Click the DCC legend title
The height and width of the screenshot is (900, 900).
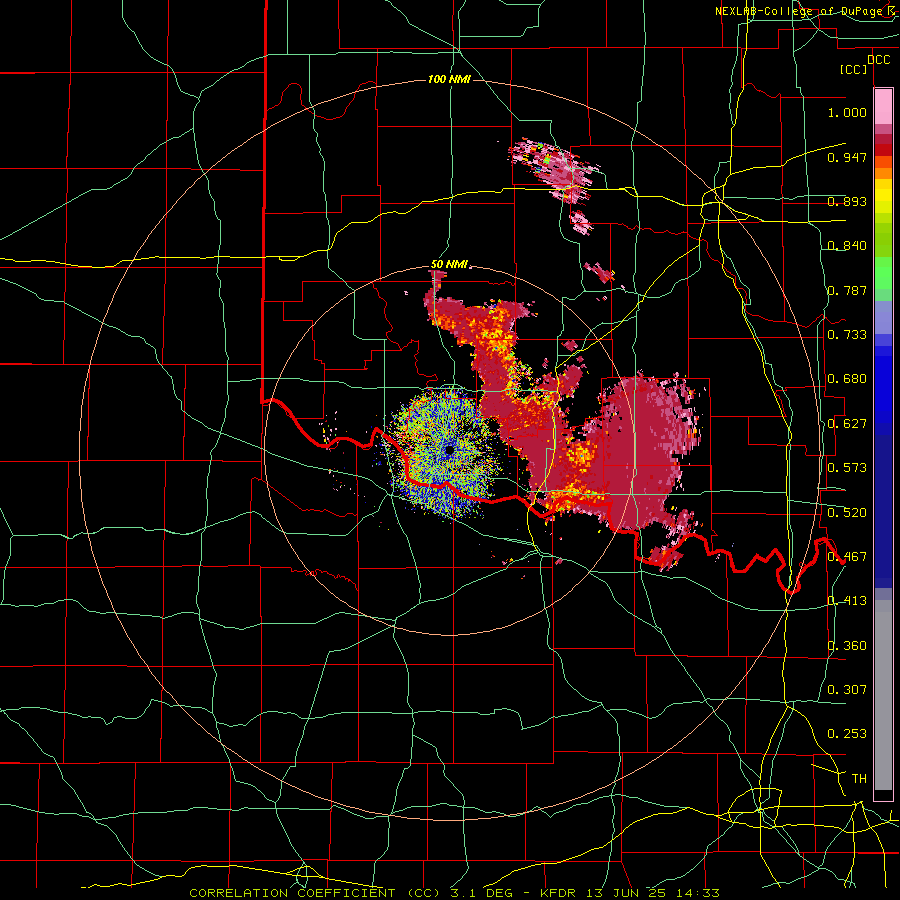click(x=878, y=60)
